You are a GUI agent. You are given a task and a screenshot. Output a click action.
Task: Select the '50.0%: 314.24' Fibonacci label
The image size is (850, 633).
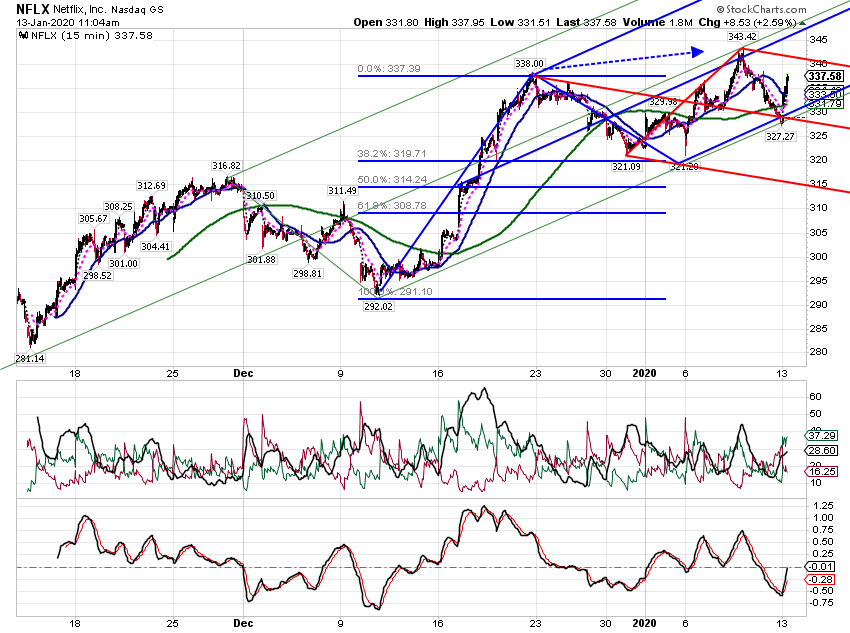pyautogui.click(x=392, y=180)
